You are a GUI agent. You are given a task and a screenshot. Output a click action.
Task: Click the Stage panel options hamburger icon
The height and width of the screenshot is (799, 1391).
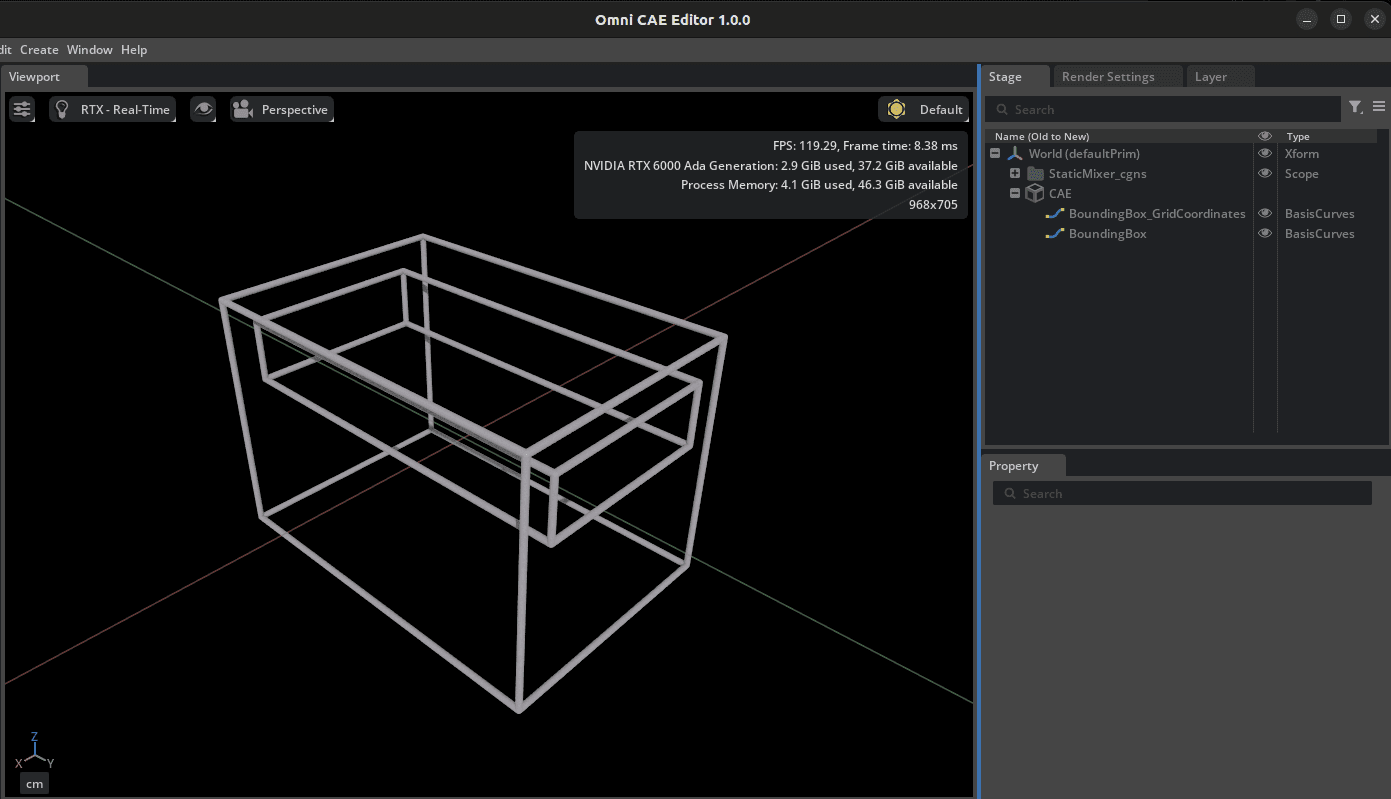pyautogui.click(x=1380, y=106)
